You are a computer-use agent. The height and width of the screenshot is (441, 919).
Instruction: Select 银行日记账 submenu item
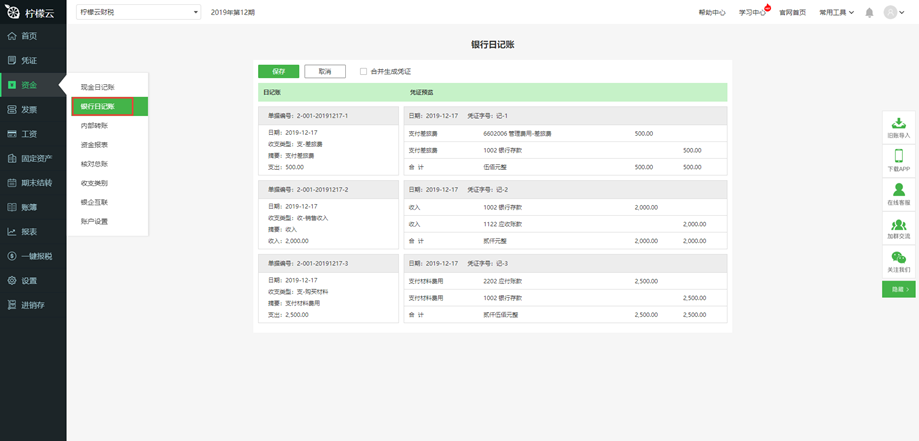tap(110, 106)
